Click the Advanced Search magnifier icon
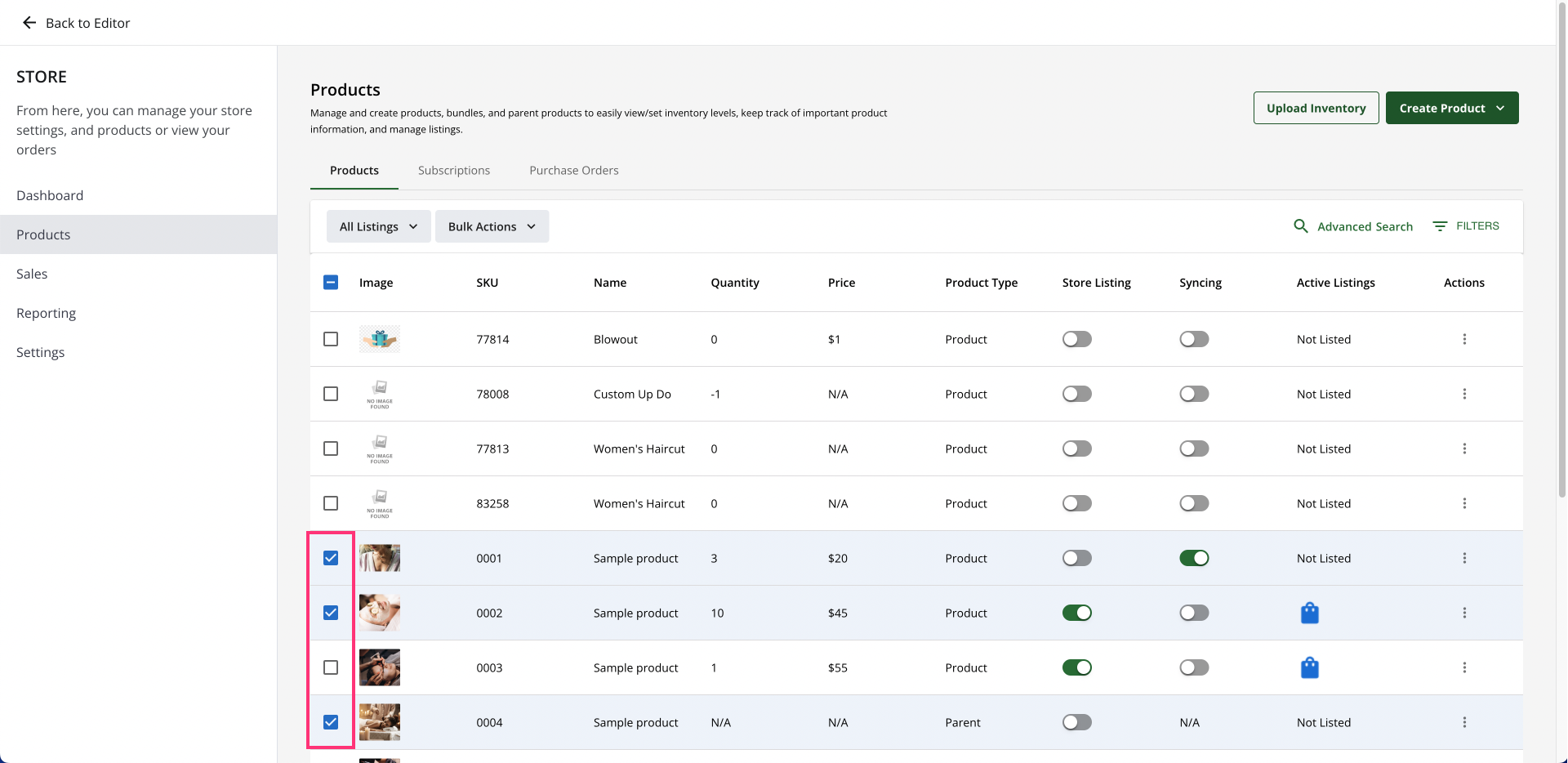 point(1300,226)
